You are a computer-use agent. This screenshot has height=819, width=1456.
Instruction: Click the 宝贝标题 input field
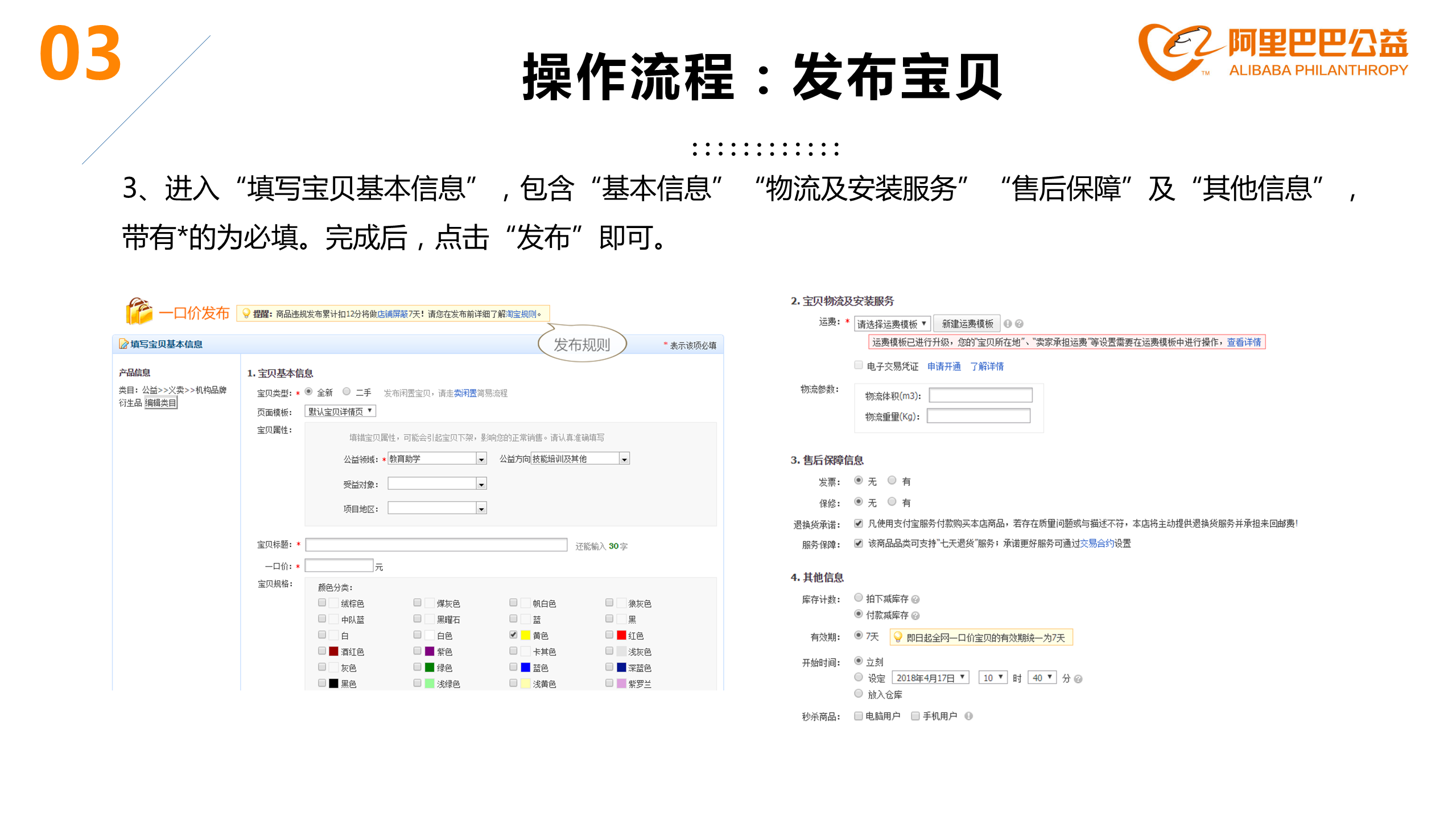(x=436, y=545)
